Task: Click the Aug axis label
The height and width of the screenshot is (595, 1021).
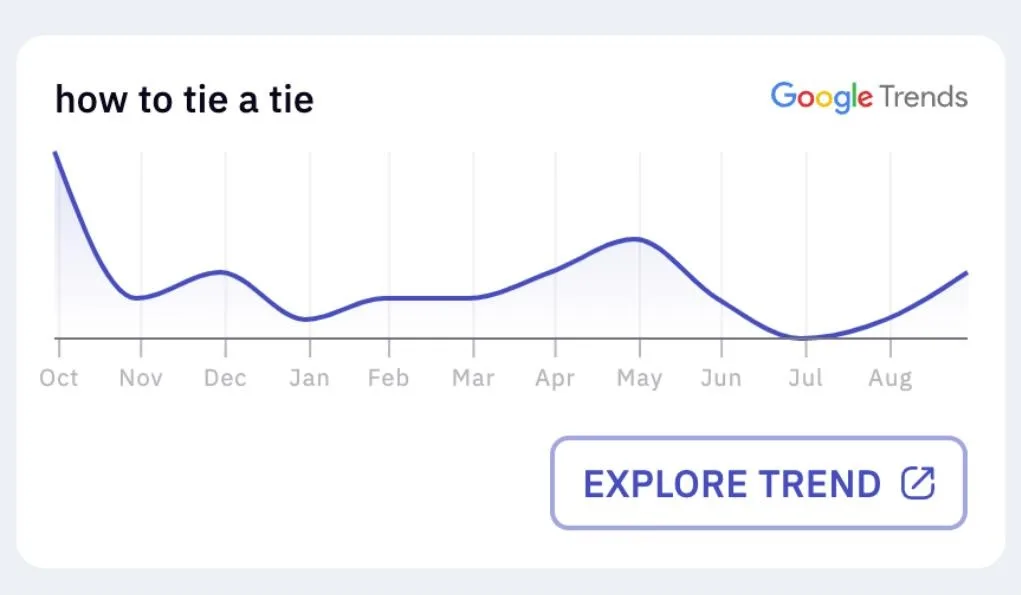Action: pyautogui.click(x=890, y=379)
